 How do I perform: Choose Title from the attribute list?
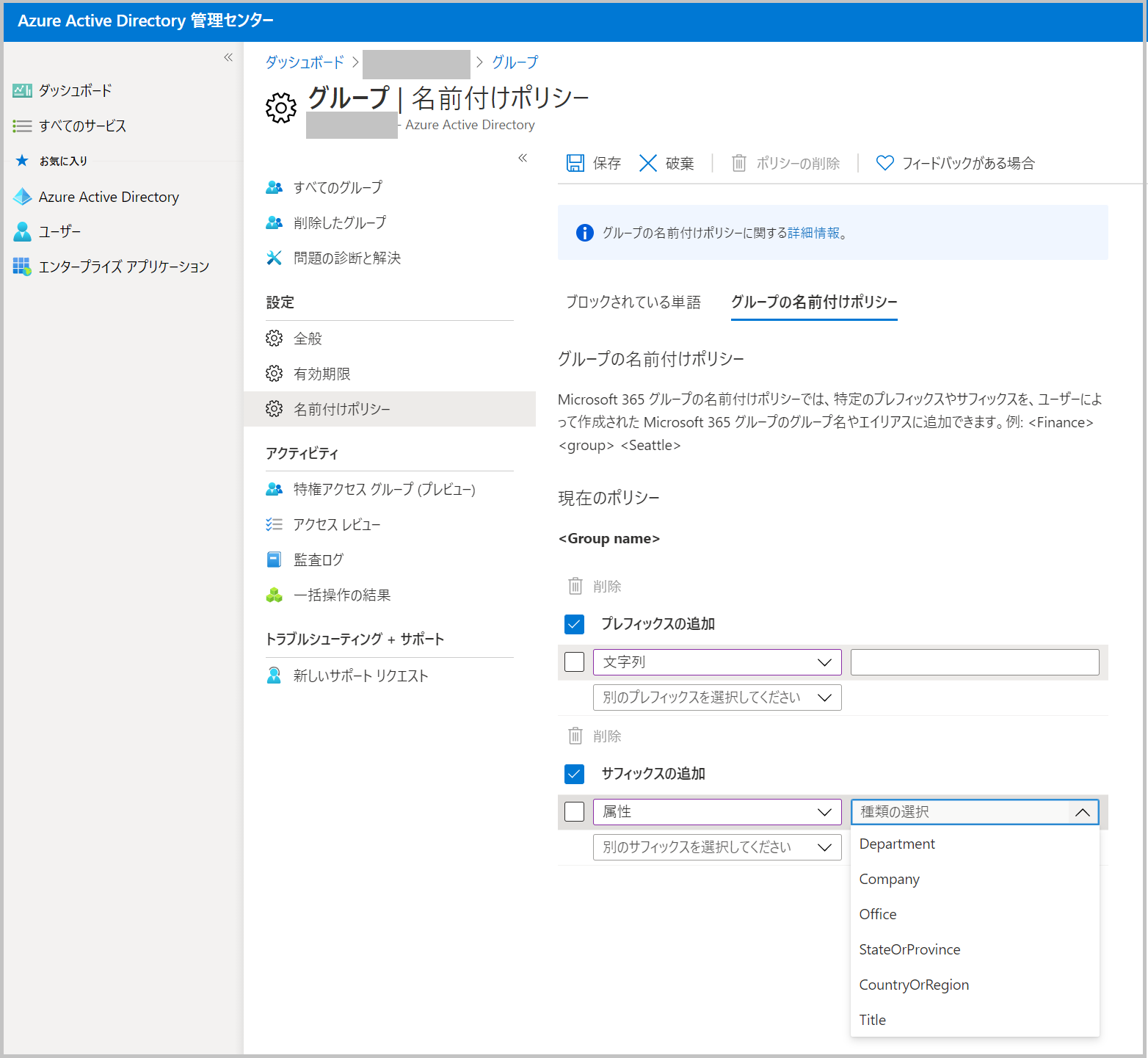(975, 1021)
